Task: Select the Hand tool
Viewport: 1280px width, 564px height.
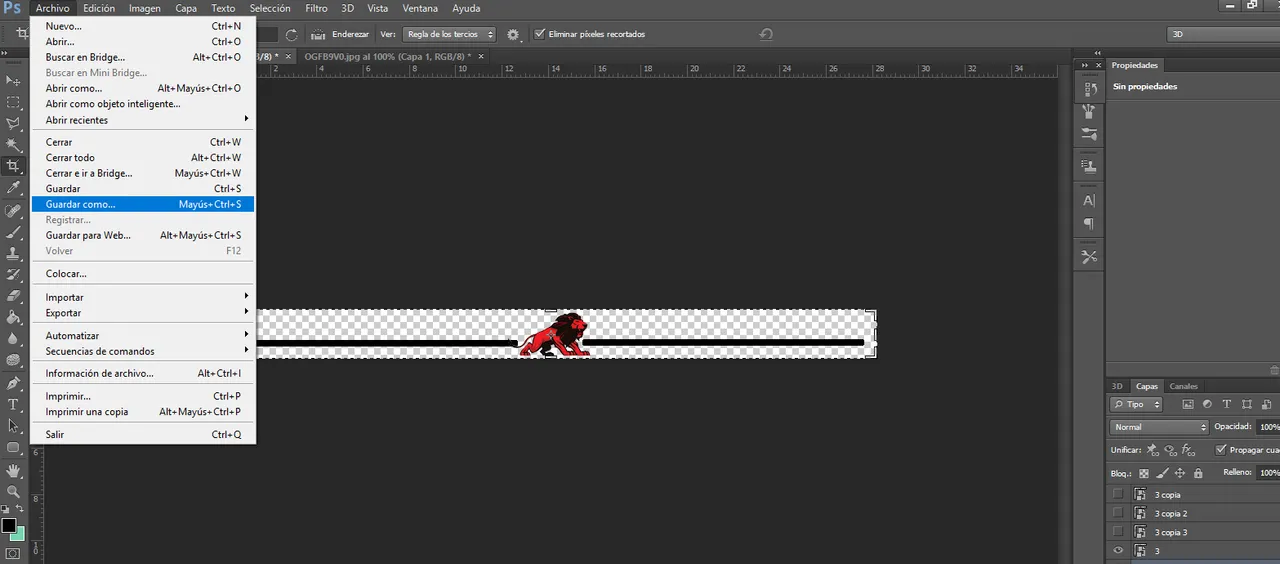Action: tap(13, 470)
